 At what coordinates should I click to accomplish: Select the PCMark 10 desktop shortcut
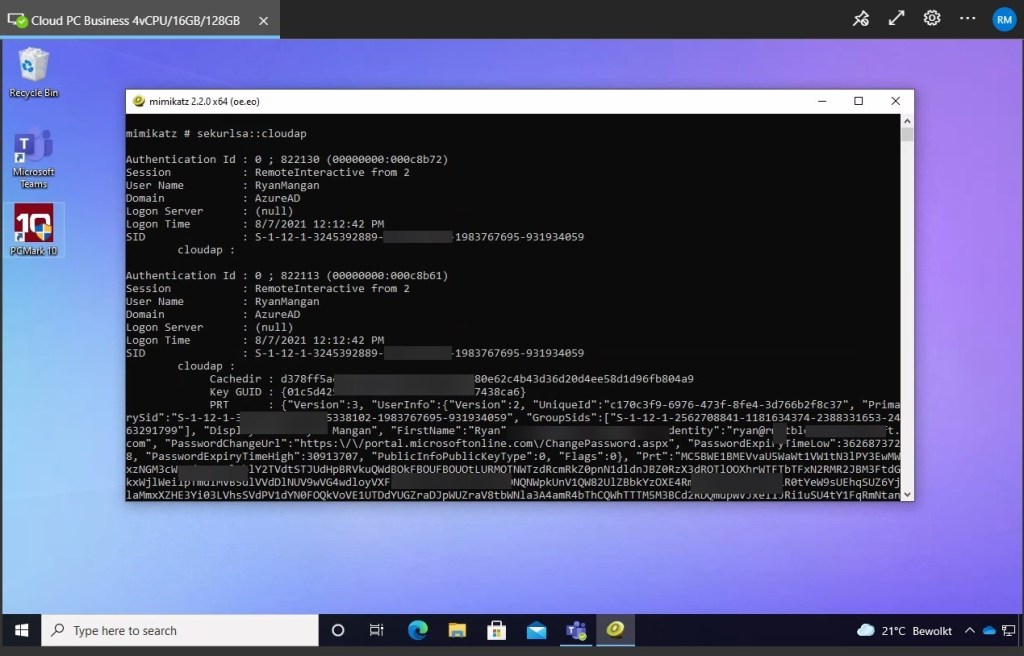click(x=33, y=230)
